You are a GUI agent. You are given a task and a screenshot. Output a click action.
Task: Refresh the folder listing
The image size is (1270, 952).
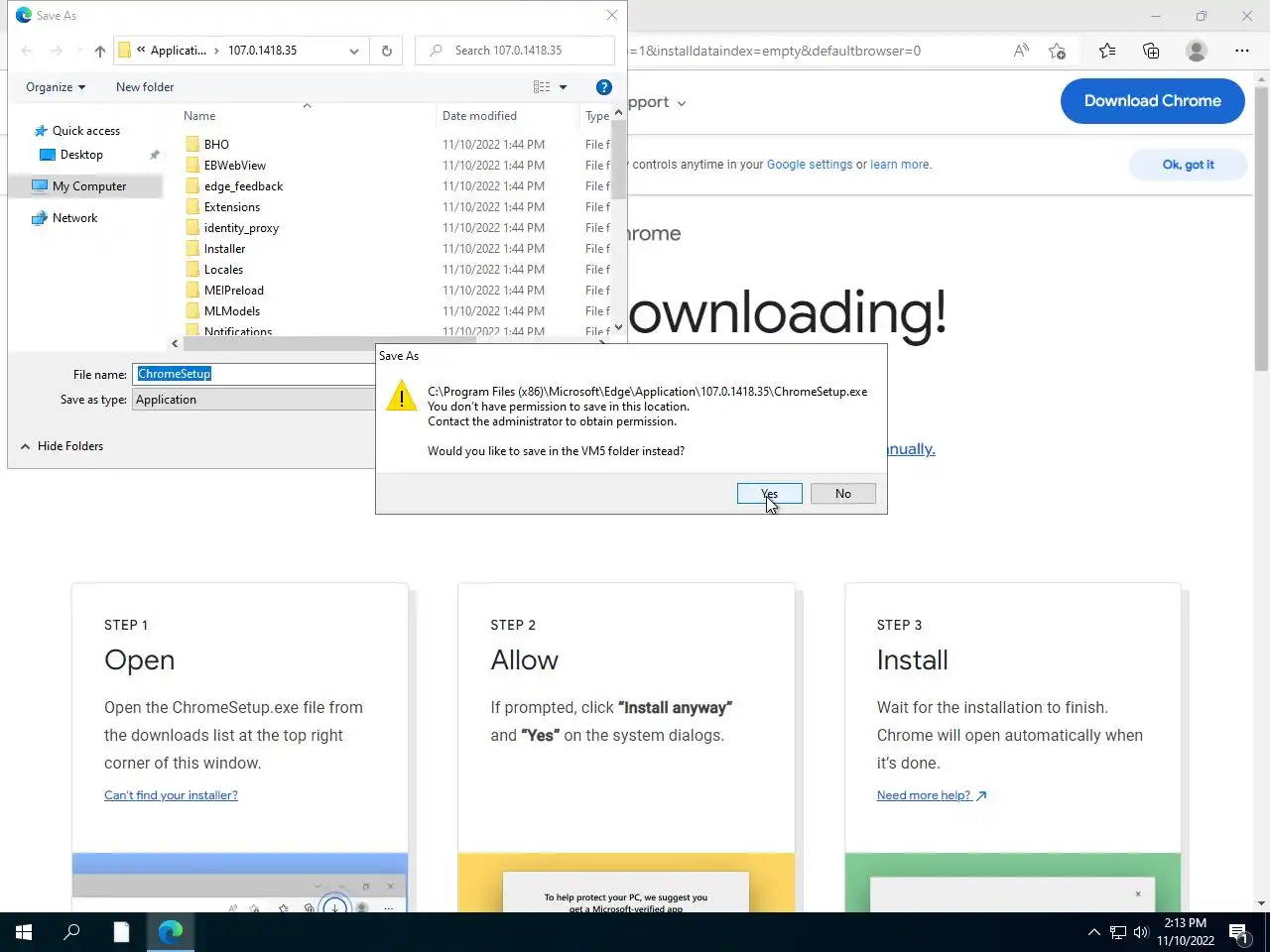coord(386,51)
